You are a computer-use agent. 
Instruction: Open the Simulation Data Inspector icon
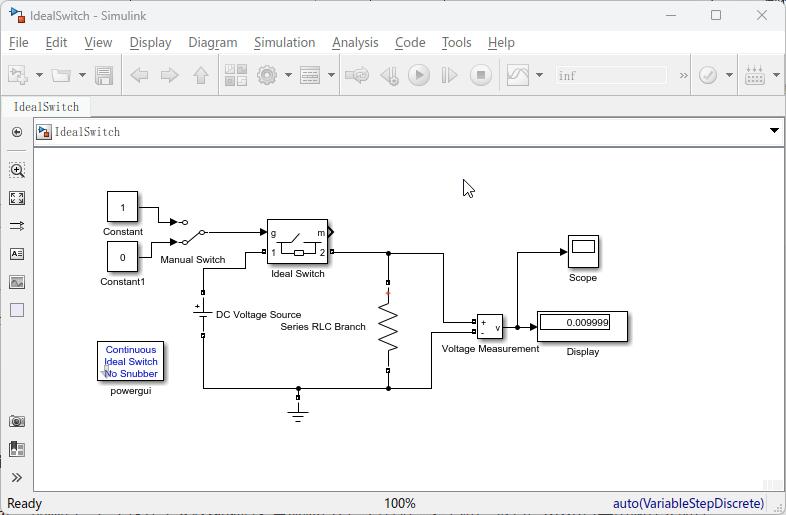pos(518,76)
